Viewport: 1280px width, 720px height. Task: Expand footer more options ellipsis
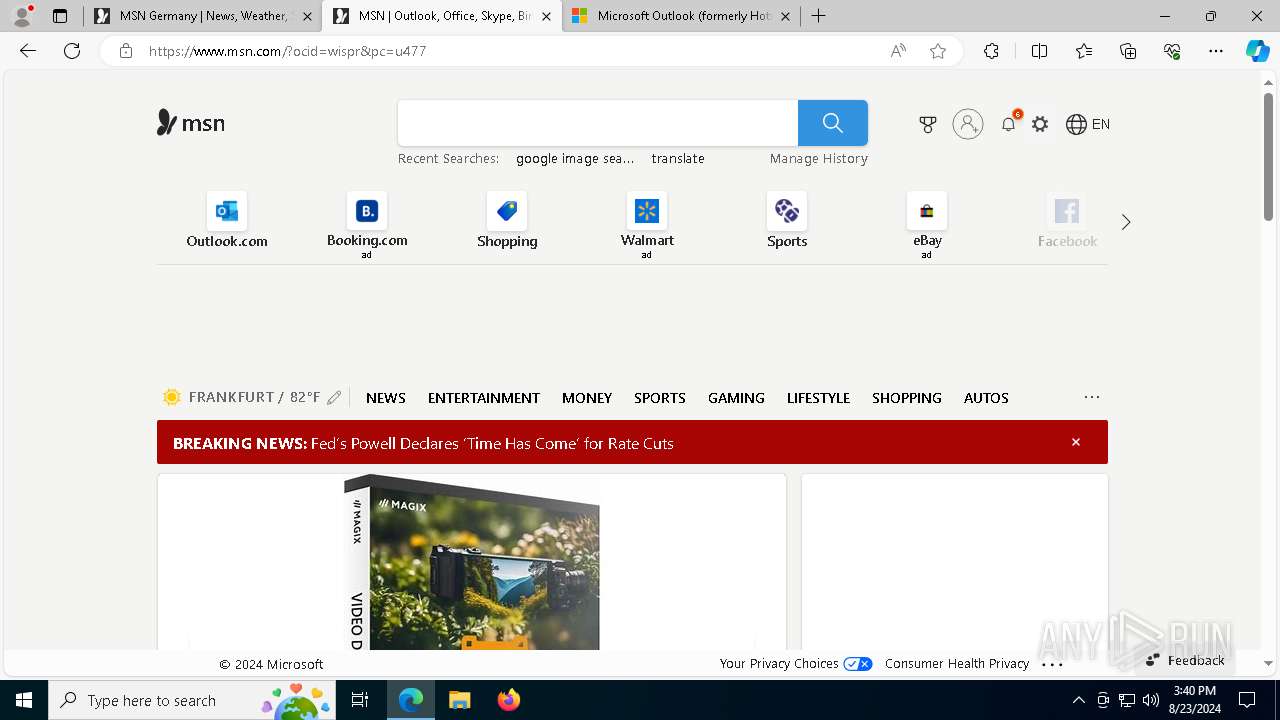pyautogui.click(x=1052, y=664)
